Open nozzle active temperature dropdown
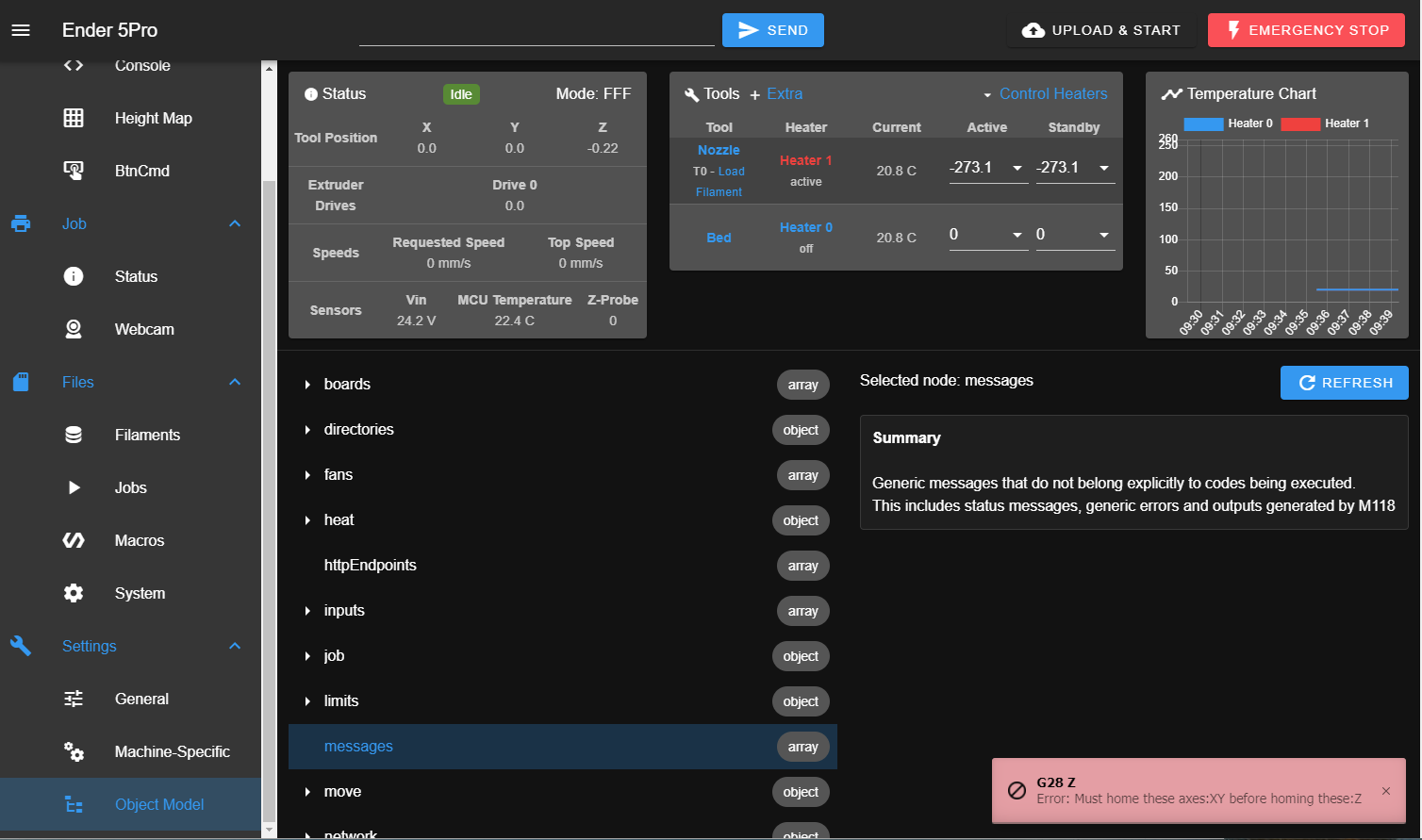 pos(1017,168)
